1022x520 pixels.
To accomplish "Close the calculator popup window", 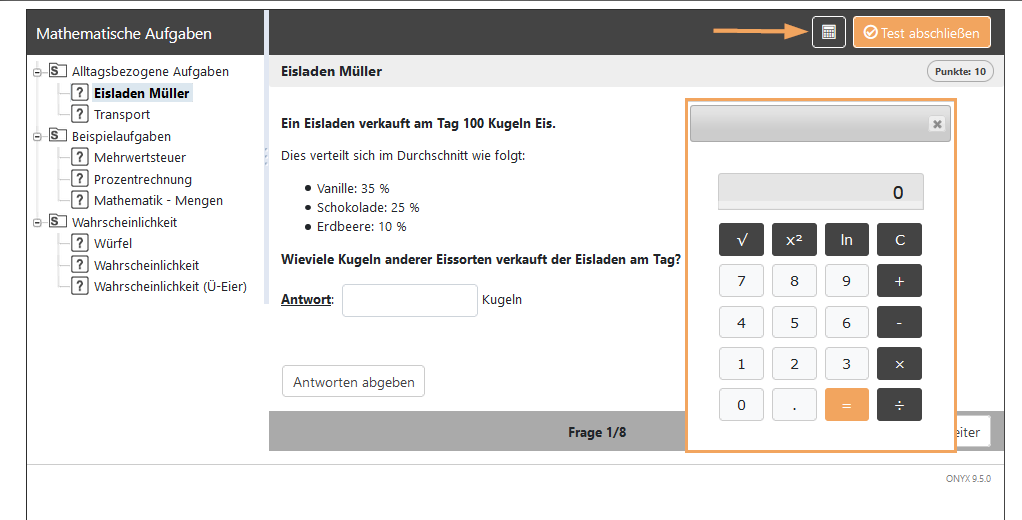I will click(x=936, y=124).
